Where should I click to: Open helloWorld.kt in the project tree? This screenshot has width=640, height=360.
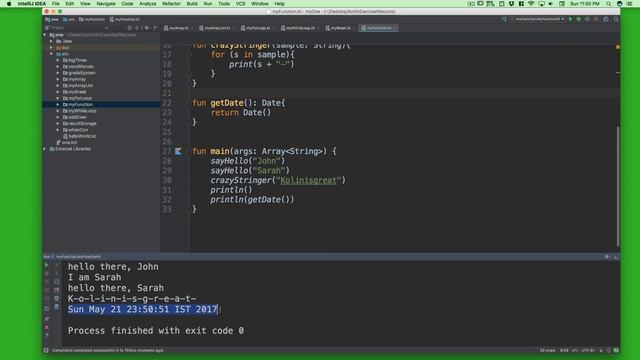(x=82, y=136)
